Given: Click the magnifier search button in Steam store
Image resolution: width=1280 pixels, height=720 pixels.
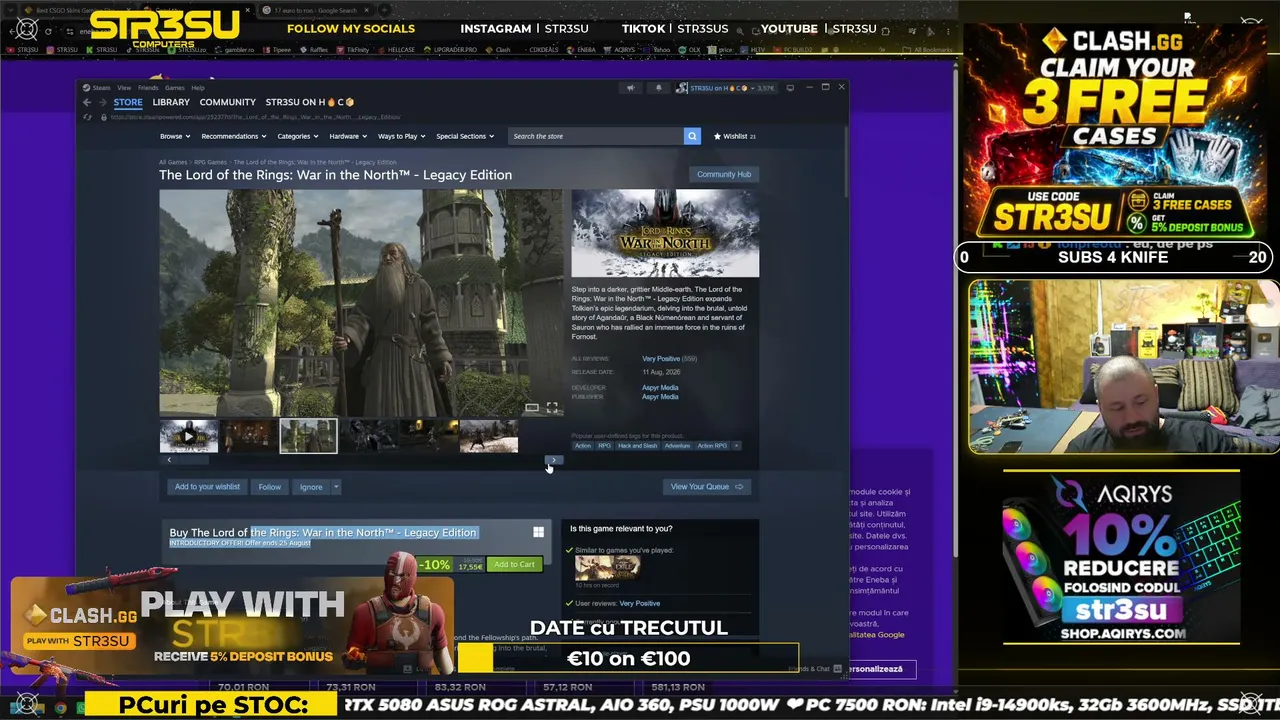Looking at the screenshot, I should click(692, 136).
